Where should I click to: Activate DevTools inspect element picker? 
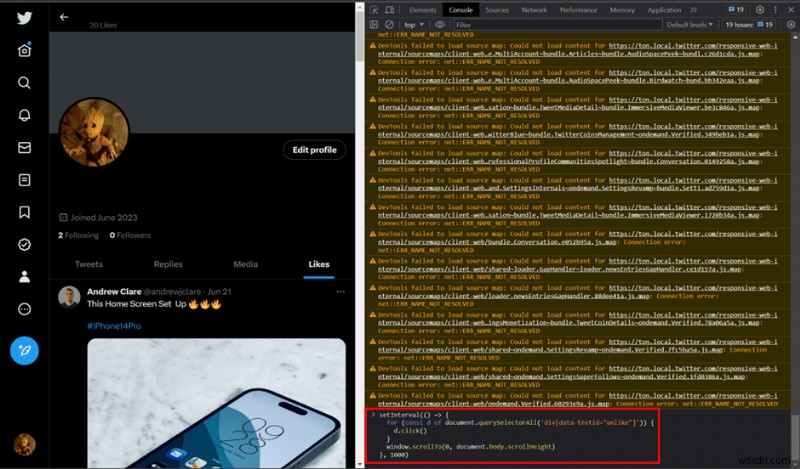tap(373, 10)
